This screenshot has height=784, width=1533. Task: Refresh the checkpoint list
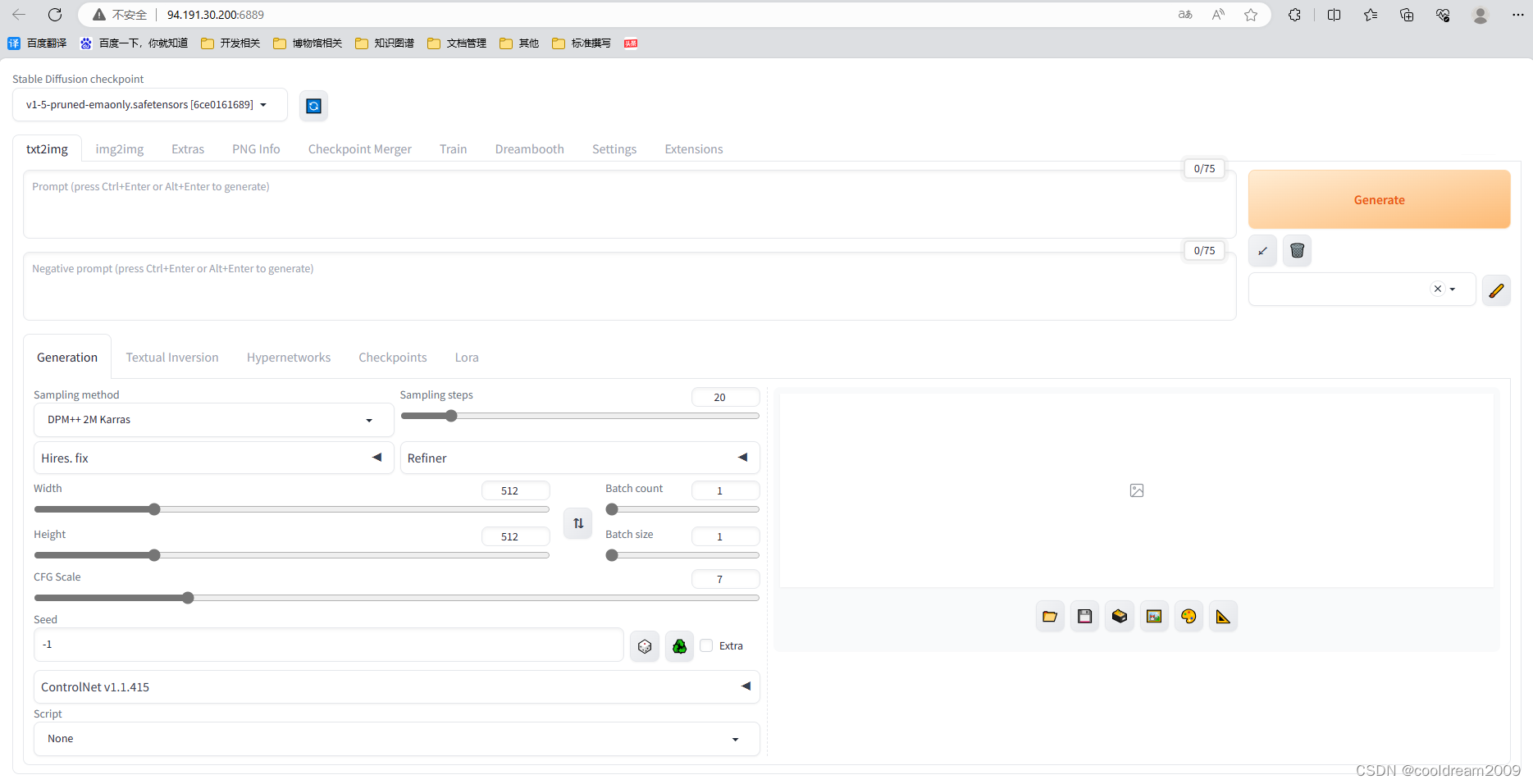point(313,106)
